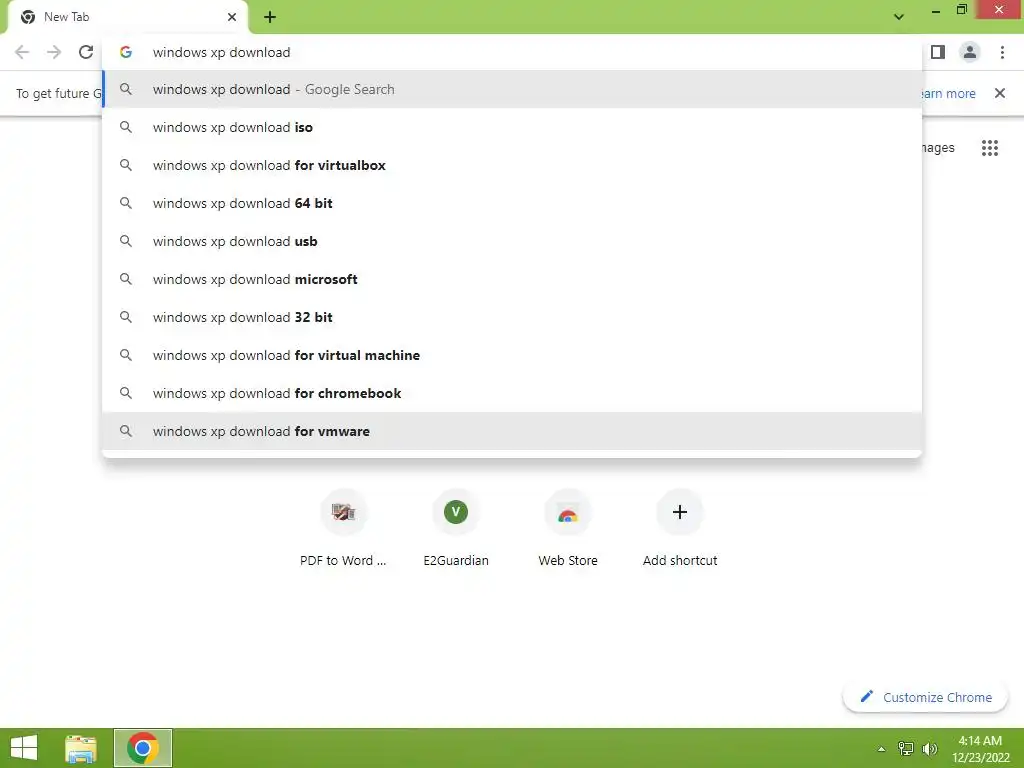Choose 'windows xp download for virtualbox' suggestion

[x=512, y=165]
